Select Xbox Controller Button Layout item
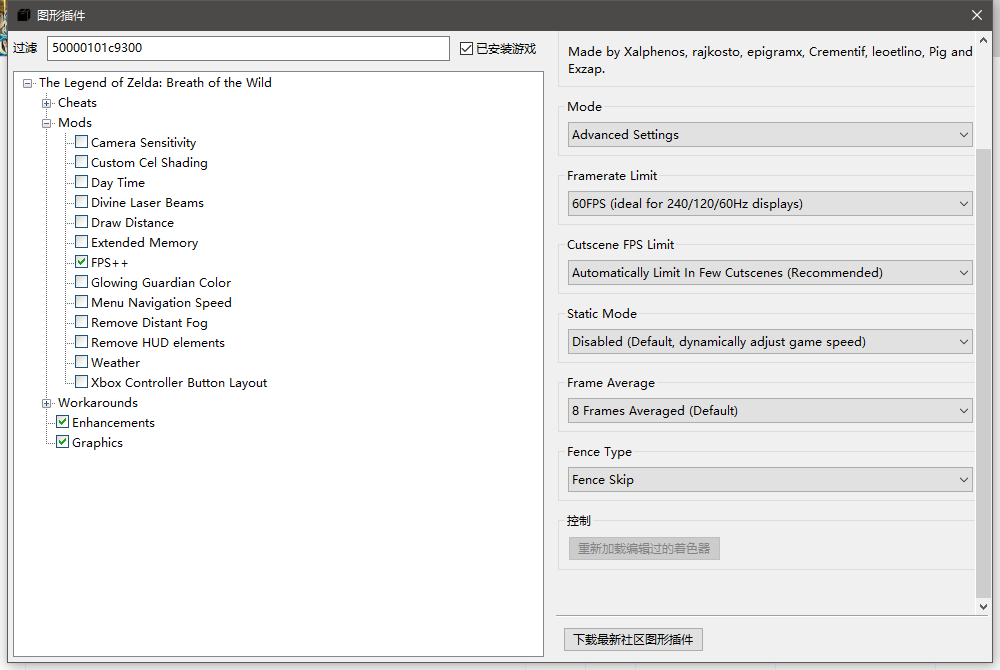 pos(179,382)
